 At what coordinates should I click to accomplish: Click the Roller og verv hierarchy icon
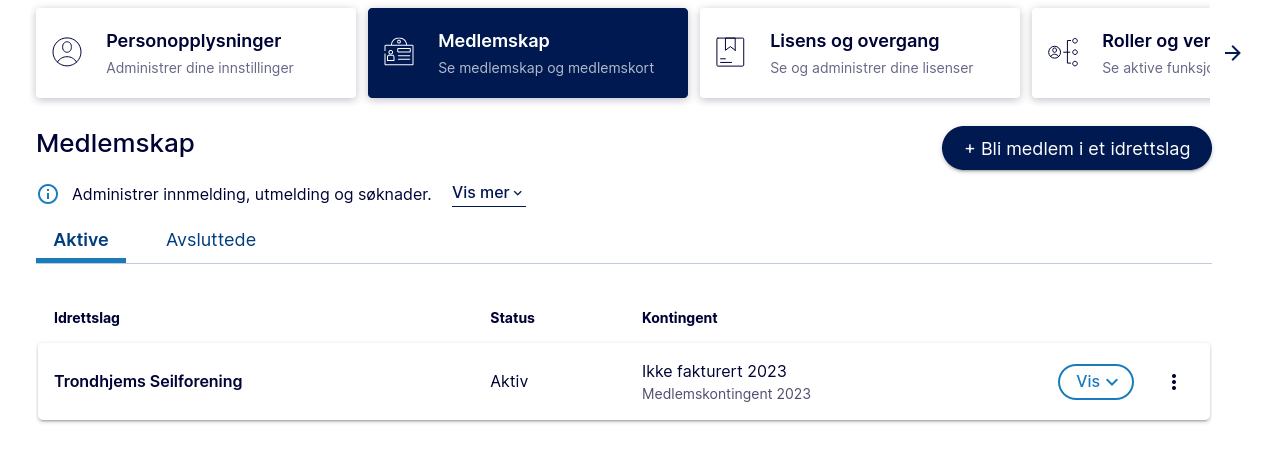coord(1062,52)
